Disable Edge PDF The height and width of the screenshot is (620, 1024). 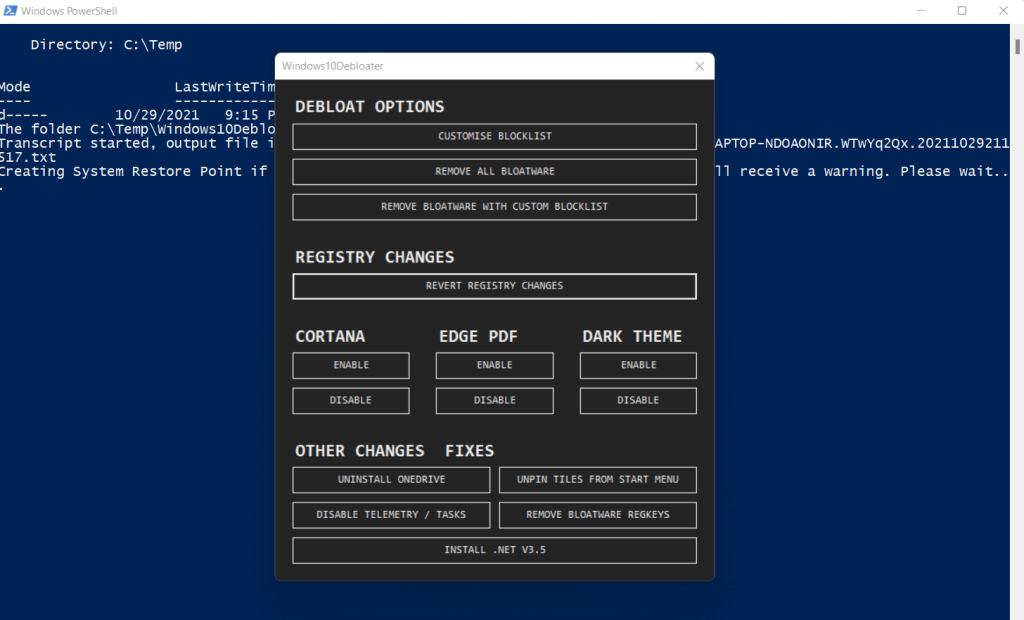(x=494, y=400)
